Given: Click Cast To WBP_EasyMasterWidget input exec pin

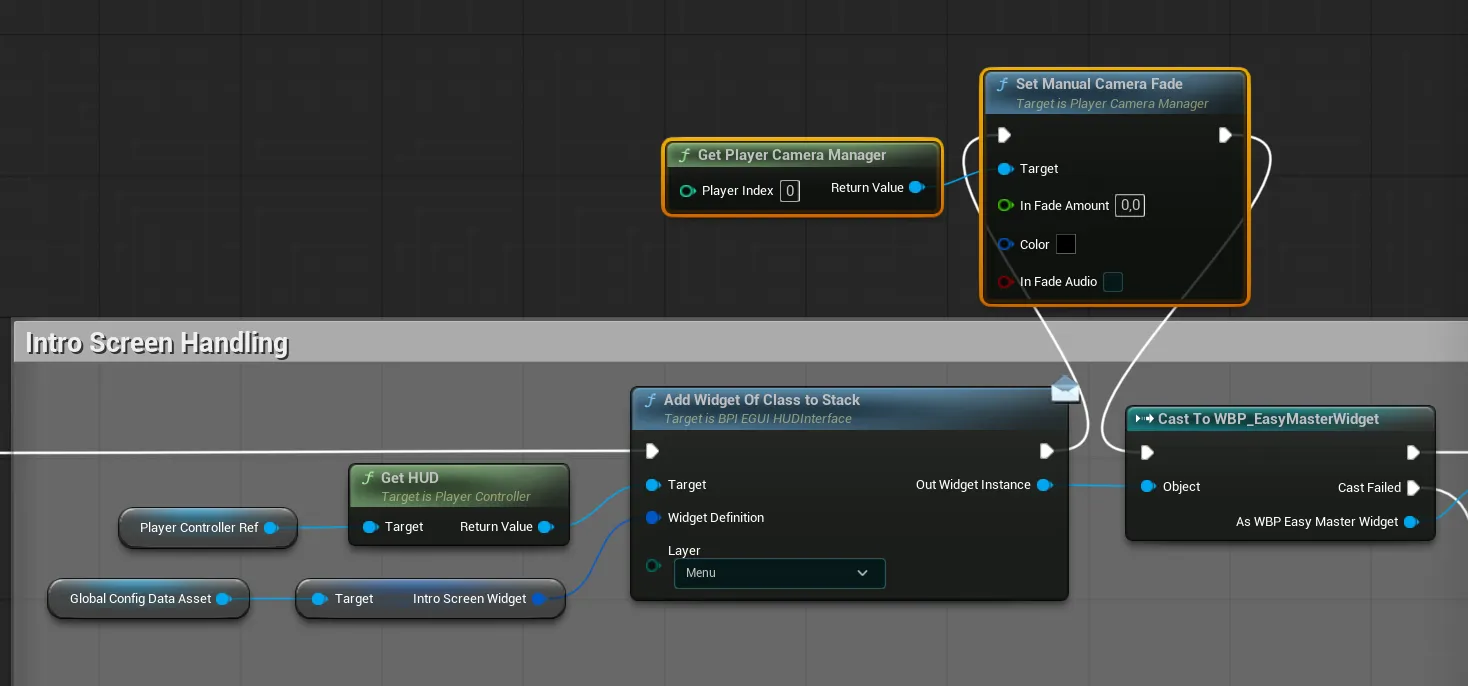Looking at the screenshot, I should [x=1148, y=453].
